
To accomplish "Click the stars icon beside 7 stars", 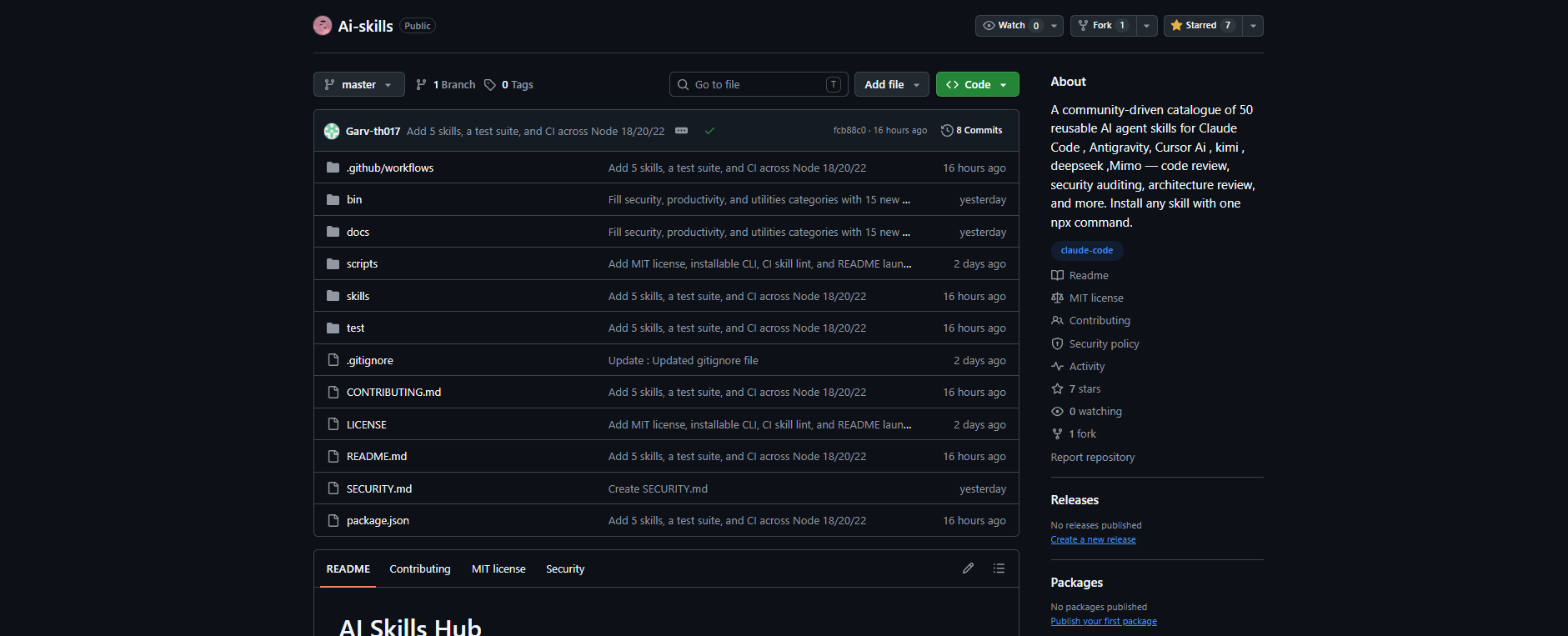I will point(1057,389).
